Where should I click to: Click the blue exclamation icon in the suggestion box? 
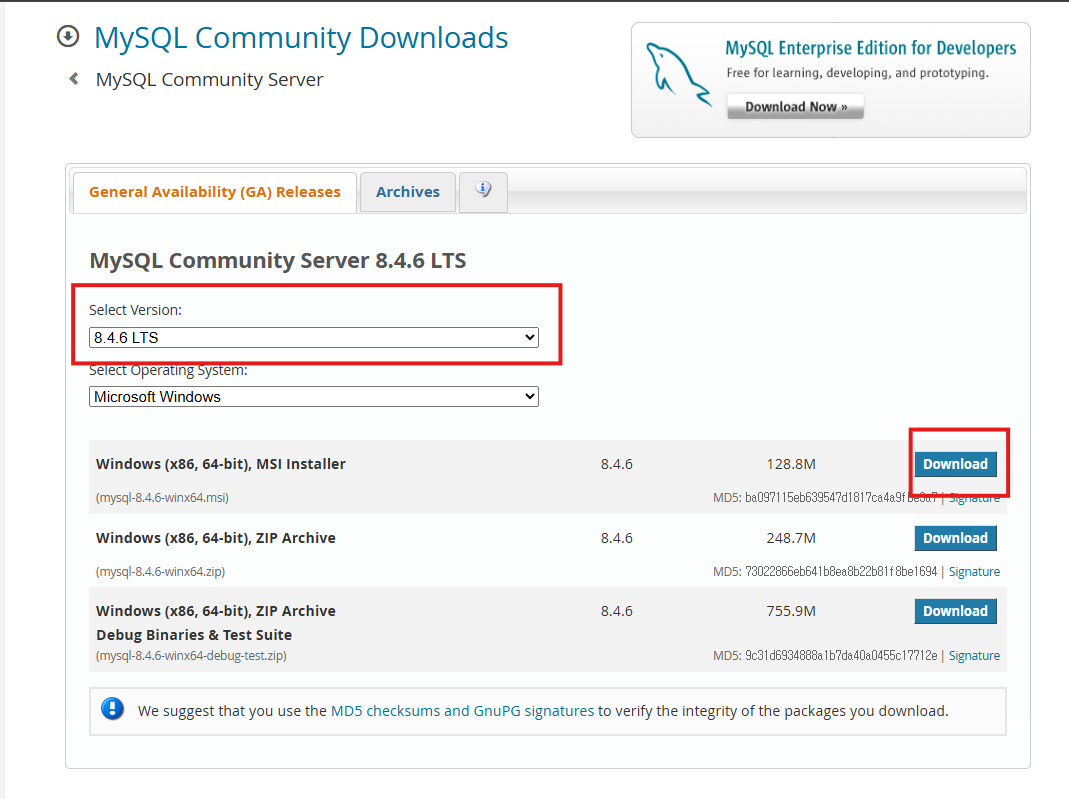coord(112,709)
